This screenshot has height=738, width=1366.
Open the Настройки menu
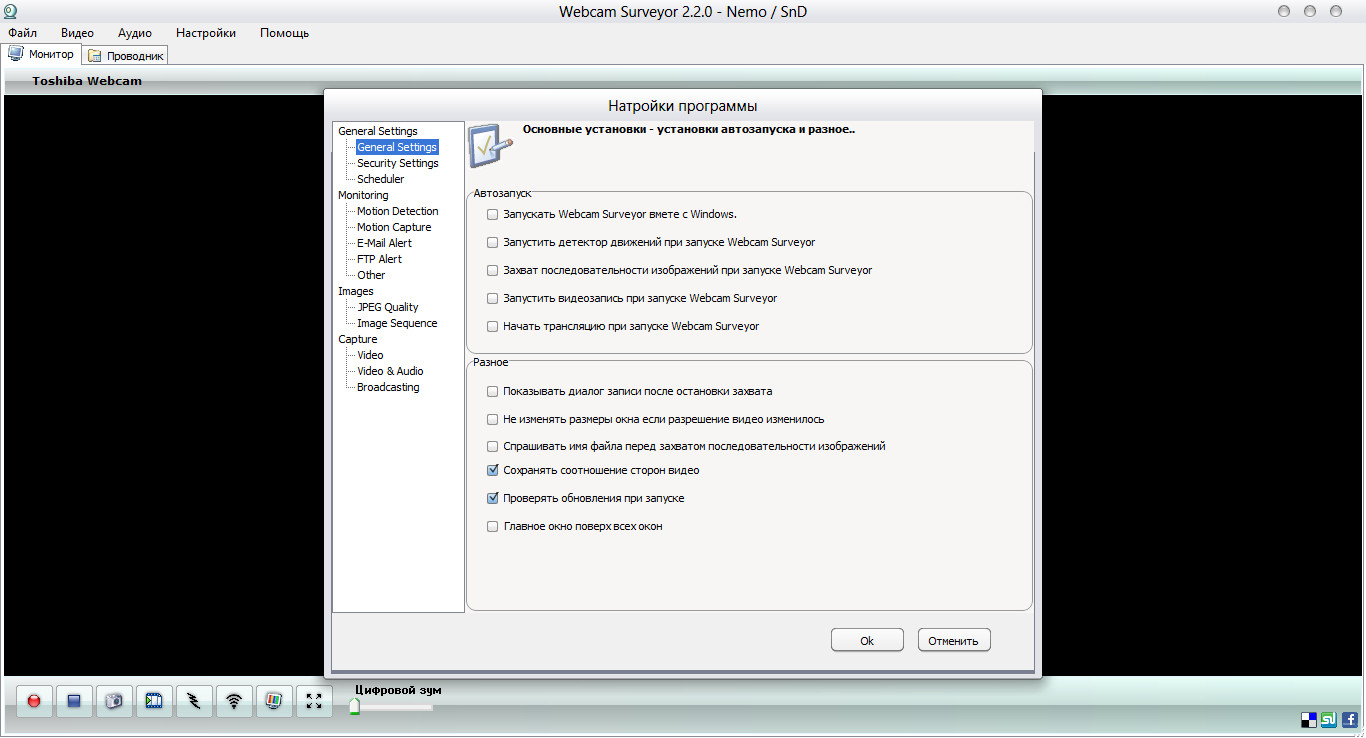[x=206, y=33]
